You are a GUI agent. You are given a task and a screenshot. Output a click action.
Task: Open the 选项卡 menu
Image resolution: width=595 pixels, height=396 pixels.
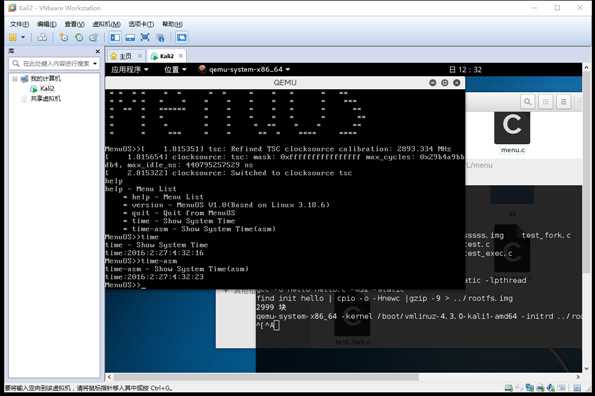[x=141, y=24]
